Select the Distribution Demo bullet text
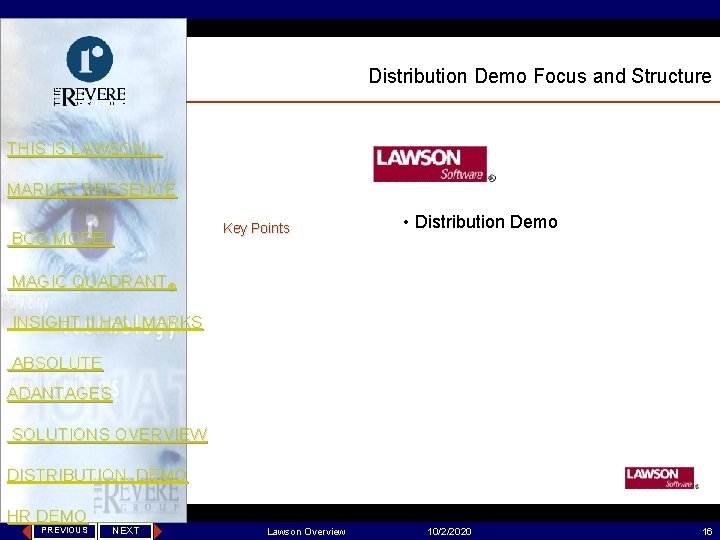Image resolution: width=720 pixels, height=540 pixels. click(486, 222)
